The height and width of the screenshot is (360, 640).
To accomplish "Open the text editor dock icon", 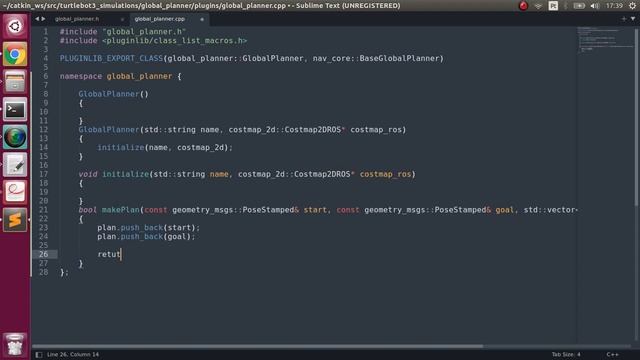I will tap(15, 164).
